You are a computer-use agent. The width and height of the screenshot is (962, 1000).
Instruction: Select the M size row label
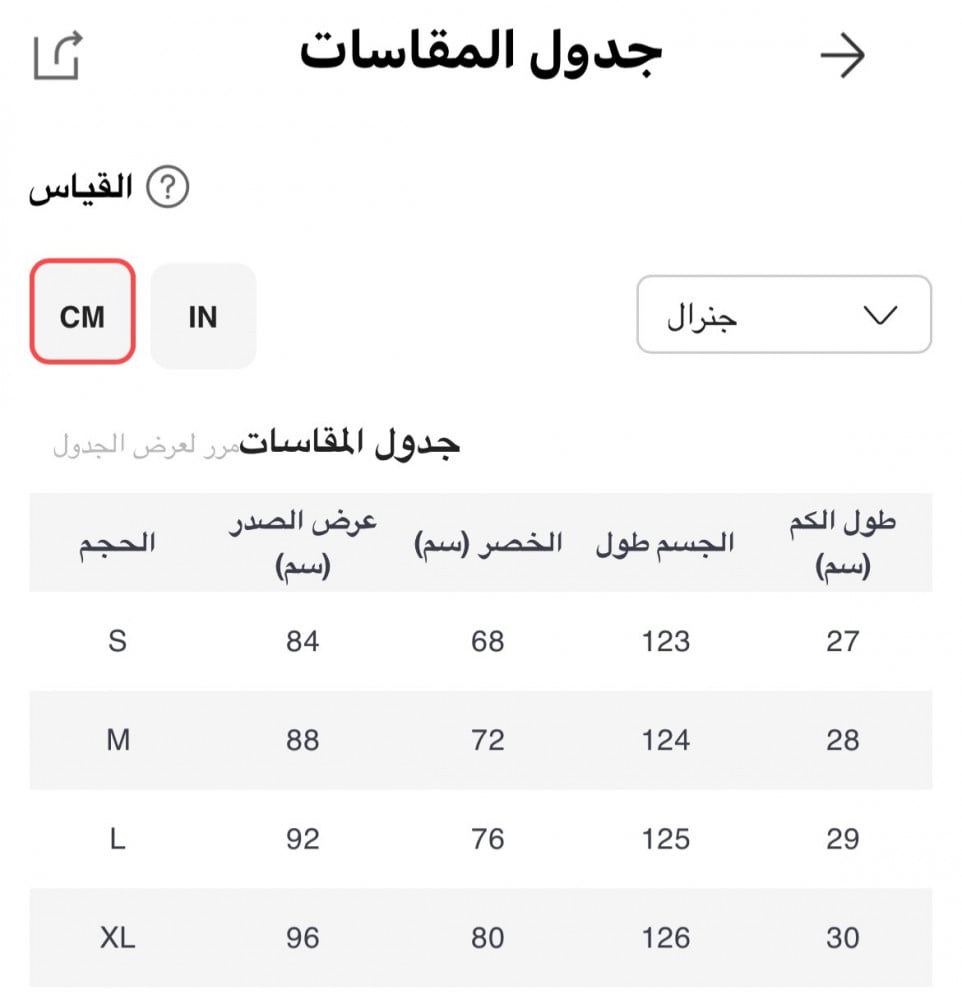pyautogui.click(x=118, y=740)
